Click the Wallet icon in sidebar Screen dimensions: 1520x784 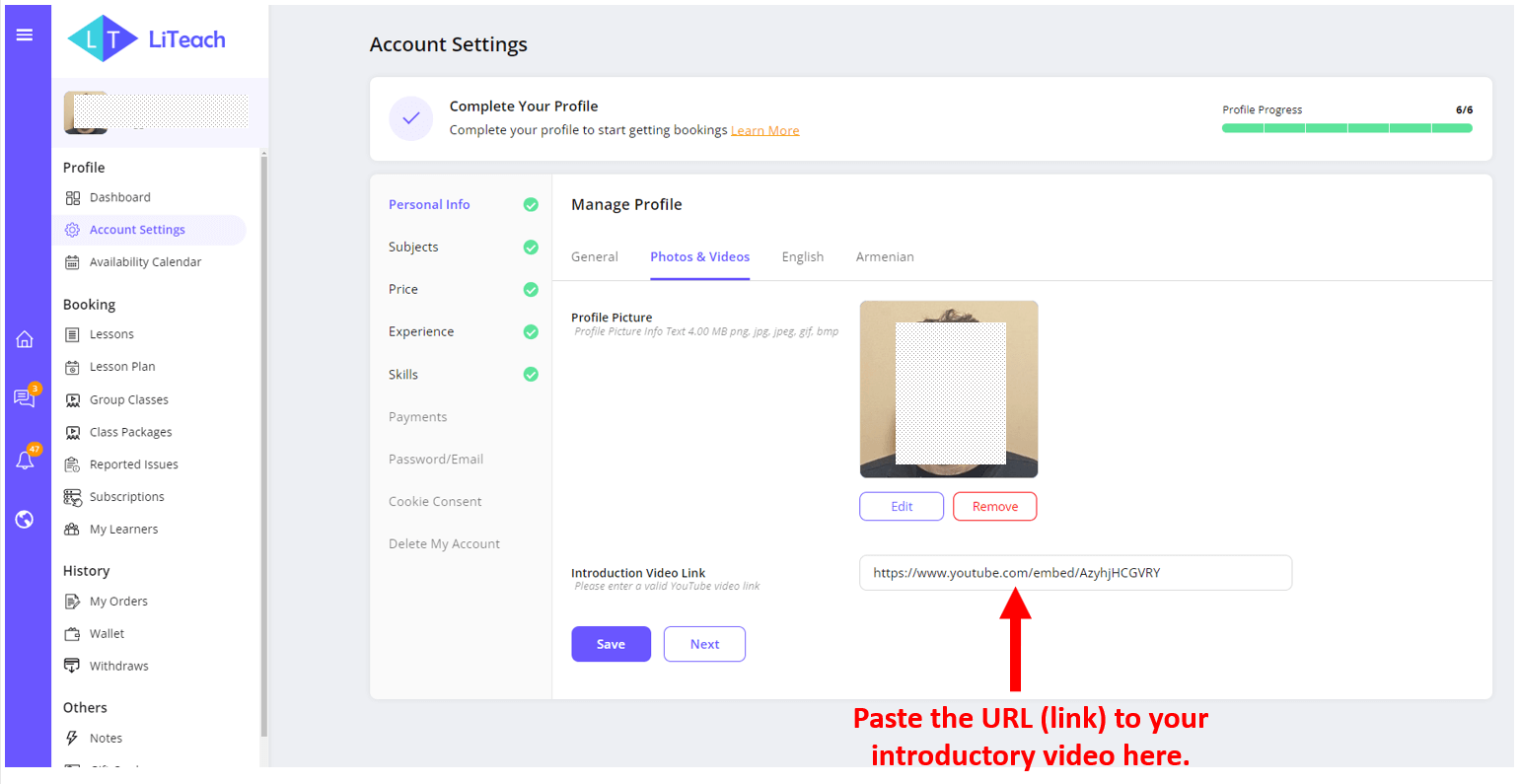coord(72,634)
